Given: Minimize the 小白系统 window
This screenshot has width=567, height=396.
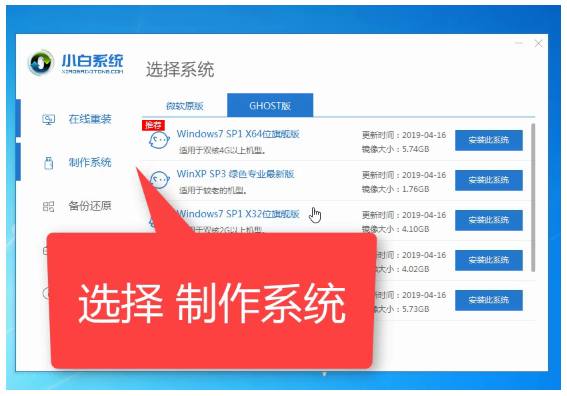Looking at the screenshot, I should point(519,43).
